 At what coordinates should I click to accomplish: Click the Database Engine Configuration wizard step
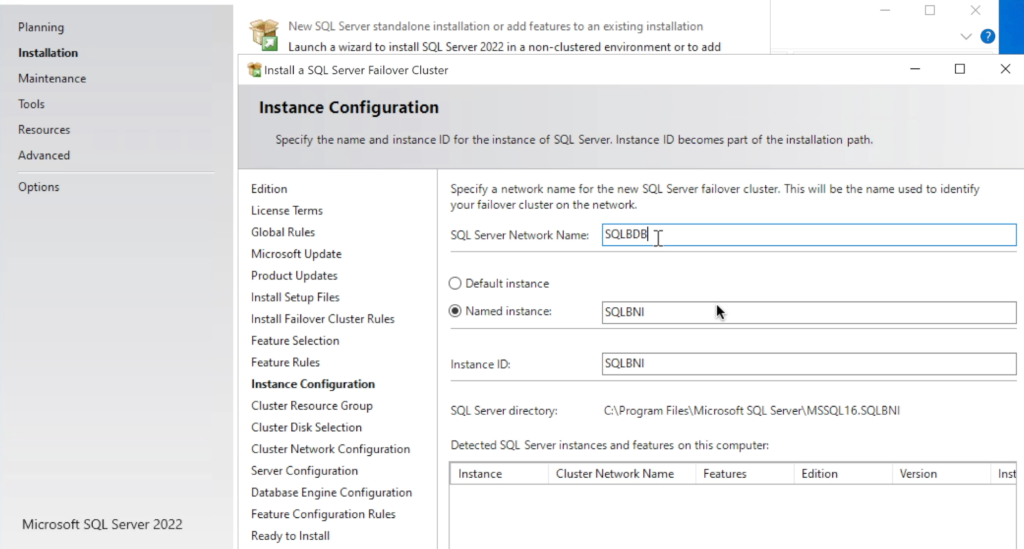[x=331, y=492]
